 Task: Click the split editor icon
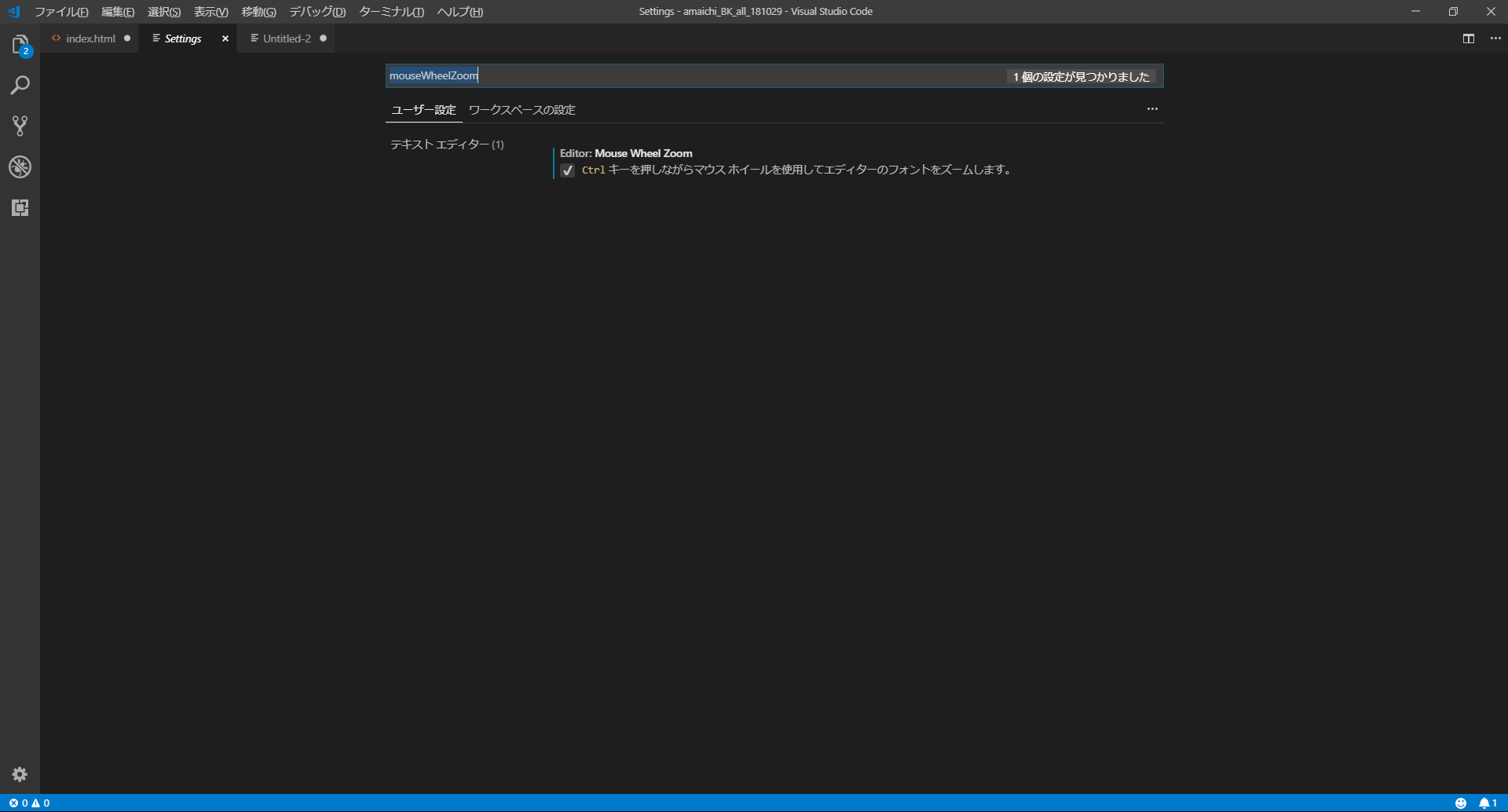tap(1469, 38)
